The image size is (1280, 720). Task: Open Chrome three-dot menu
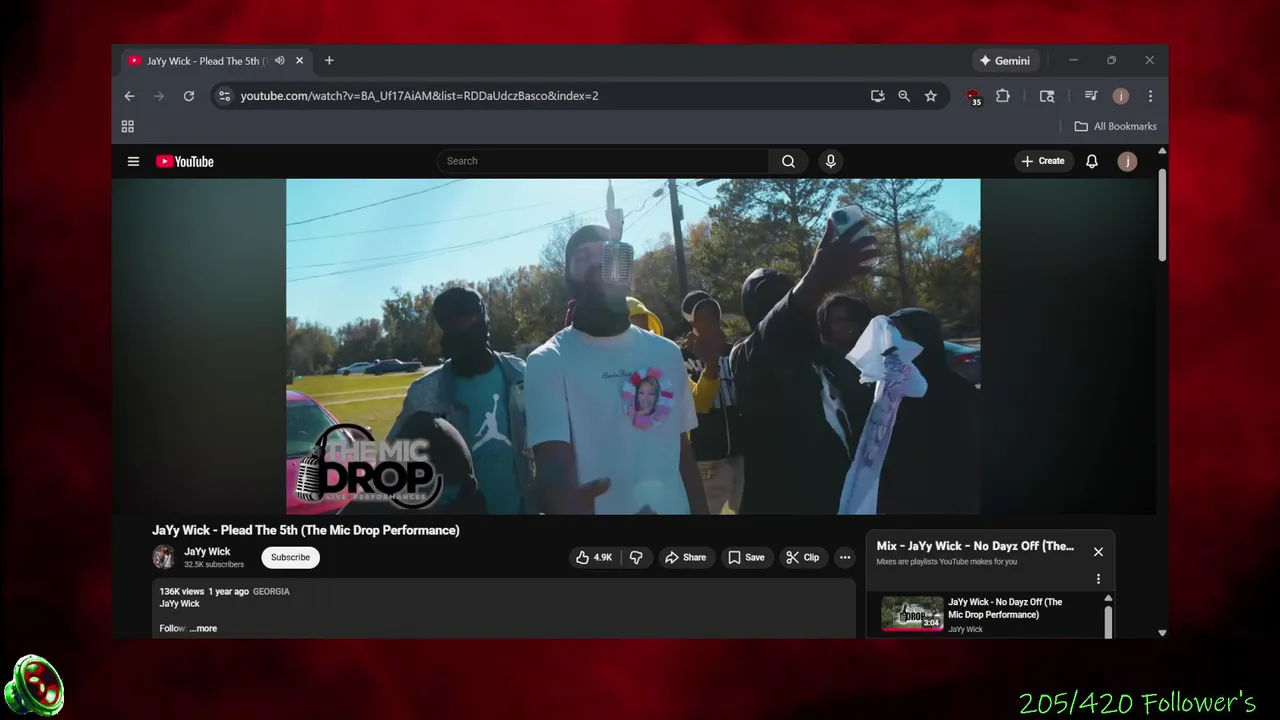pos(1150,96)
